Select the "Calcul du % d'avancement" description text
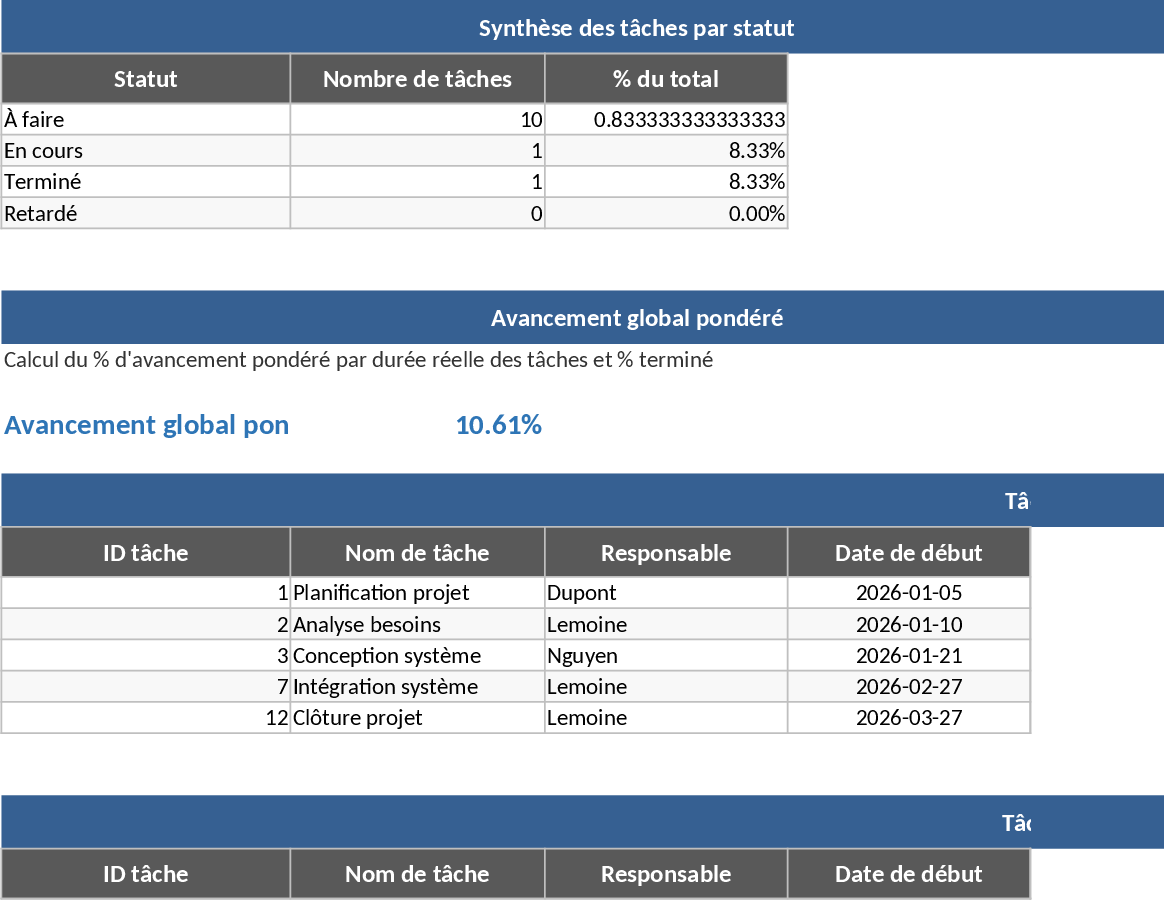The height and width of the screenshot is (900, 1164). (x=358, y=360)
